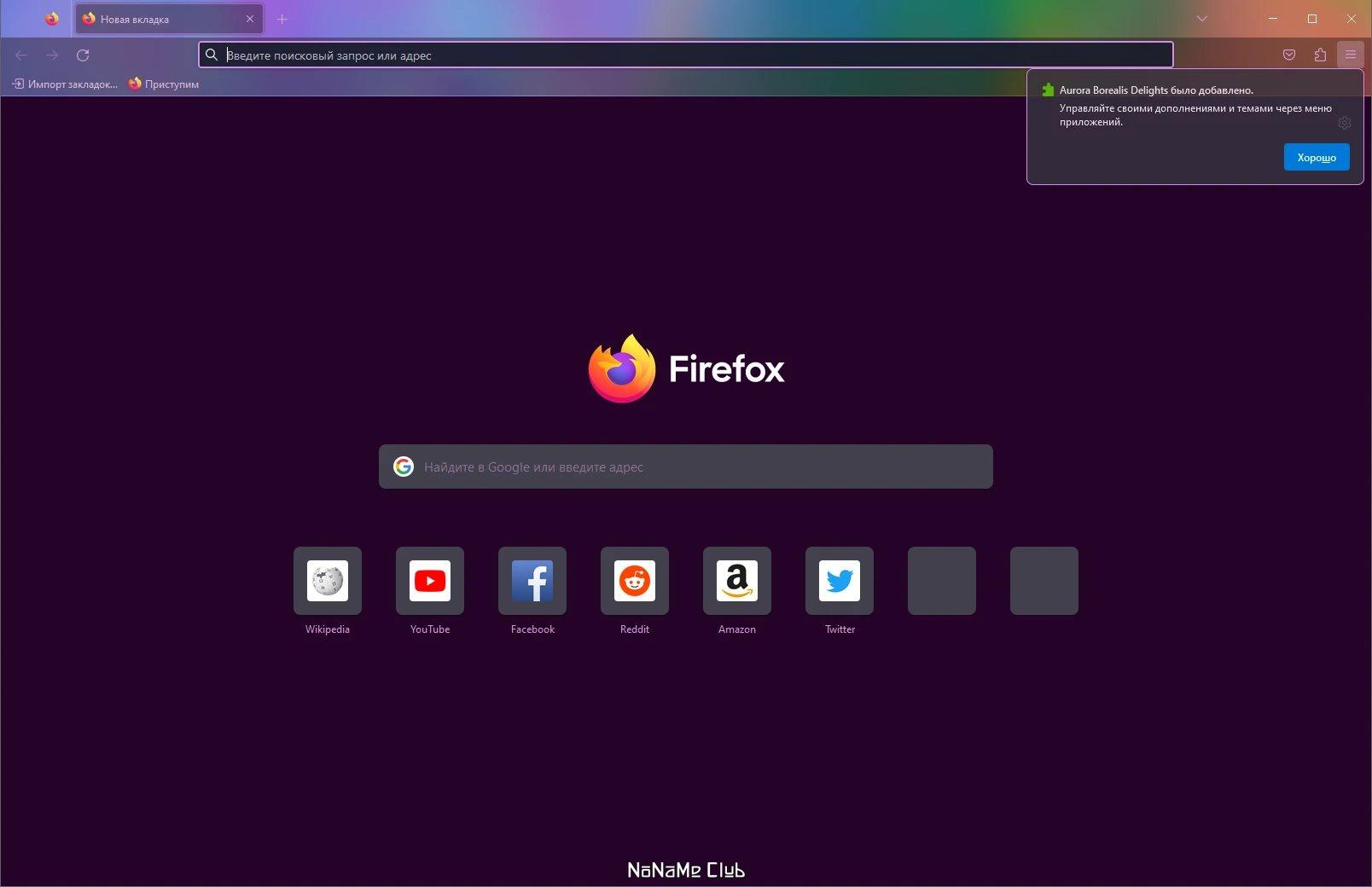Open the Twitter shortcut tile
This screenshot has width=1372, height=887.
[x=840, y=581]
